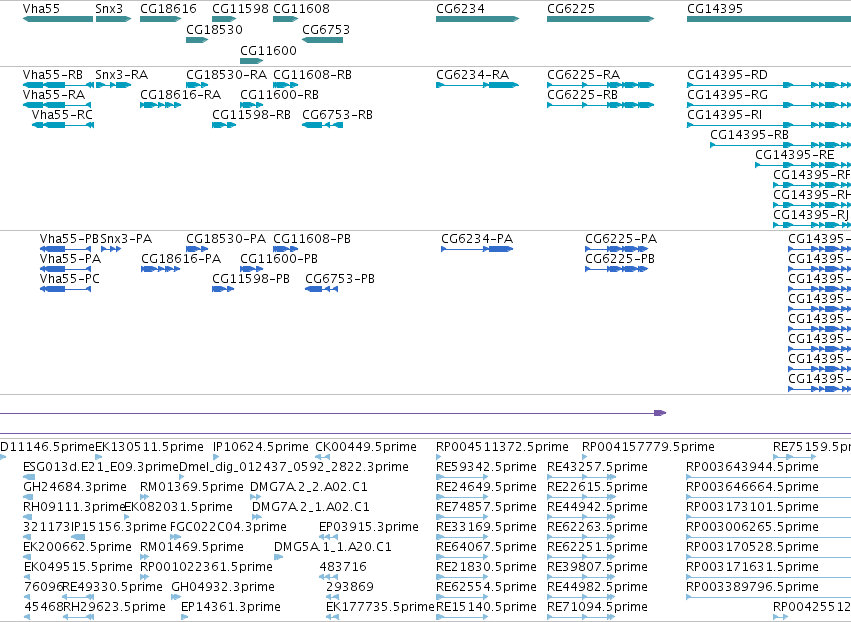Select the CG6225-RA transcript label
This screenshot has height=622, width=851.
click(x=583, y=75)
